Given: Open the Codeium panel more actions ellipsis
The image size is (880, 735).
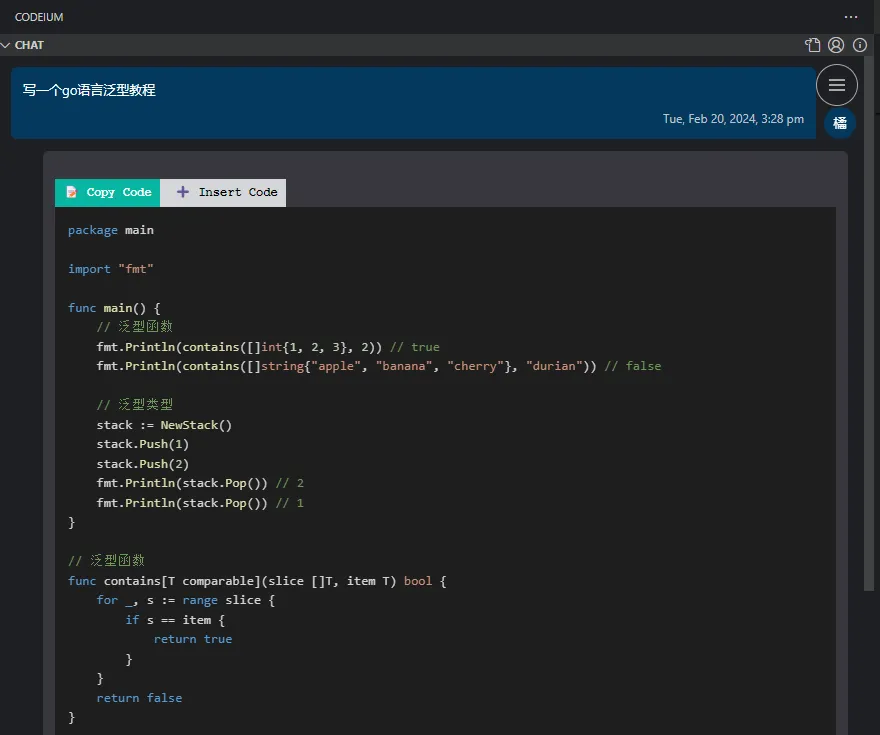Looking at the screenshot, I should click(x=850, y=17).
